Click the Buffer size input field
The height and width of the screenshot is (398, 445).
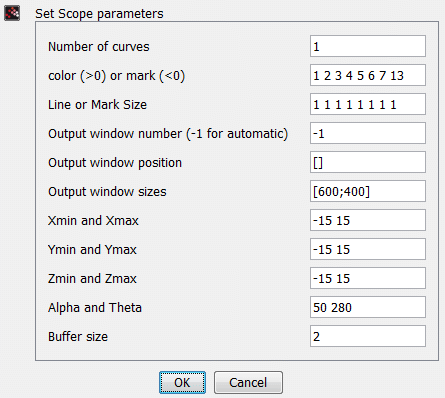pyautogui.click(x=368, y=336)
